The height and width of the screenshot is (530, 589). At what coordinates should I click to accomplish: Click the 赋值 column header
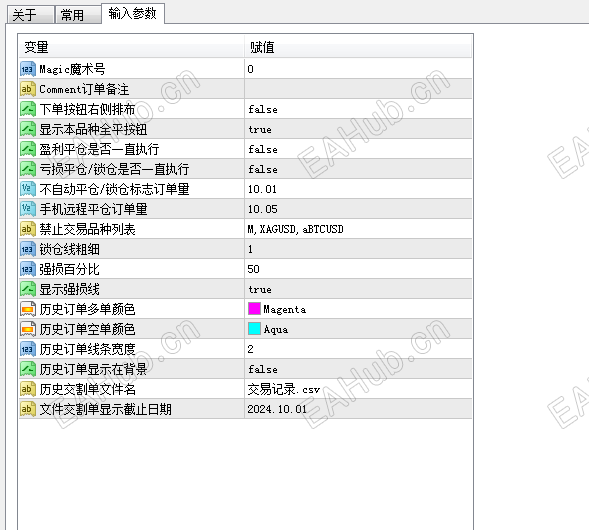(x=358, y=47)
